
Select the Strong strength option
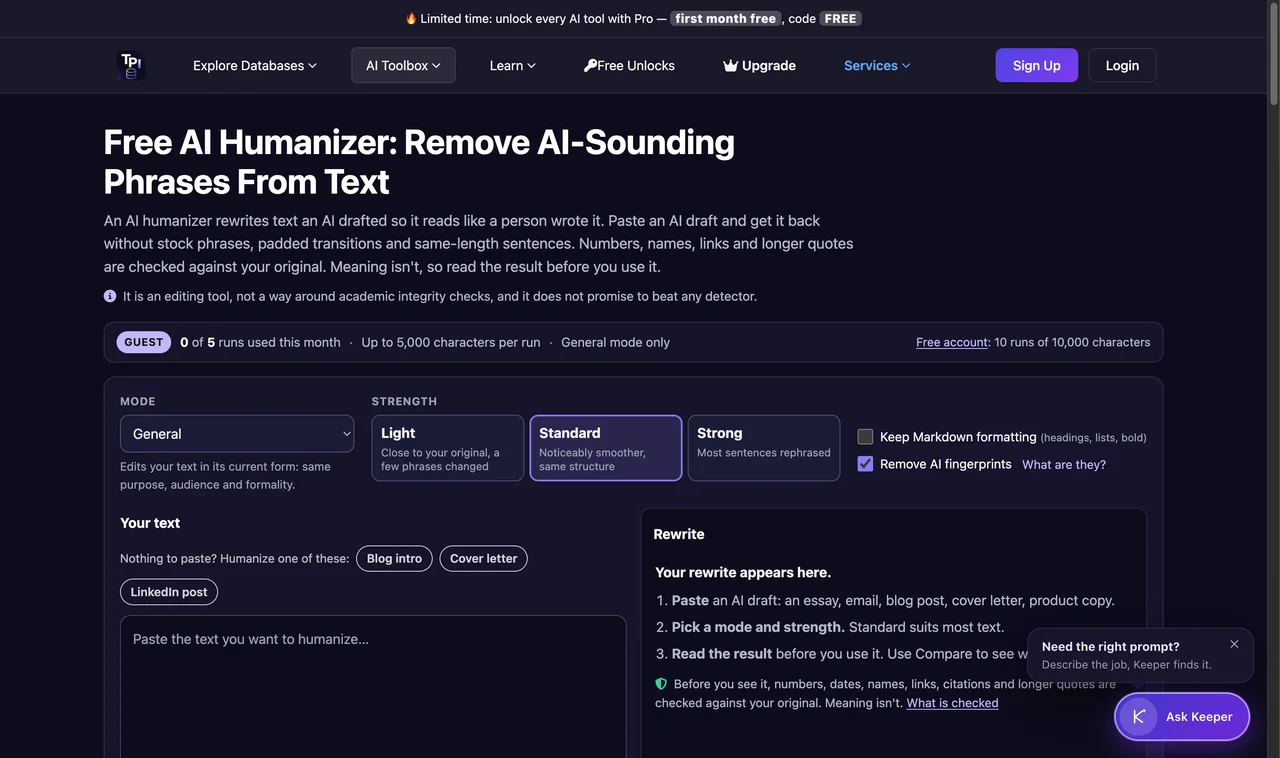[764, 448]
